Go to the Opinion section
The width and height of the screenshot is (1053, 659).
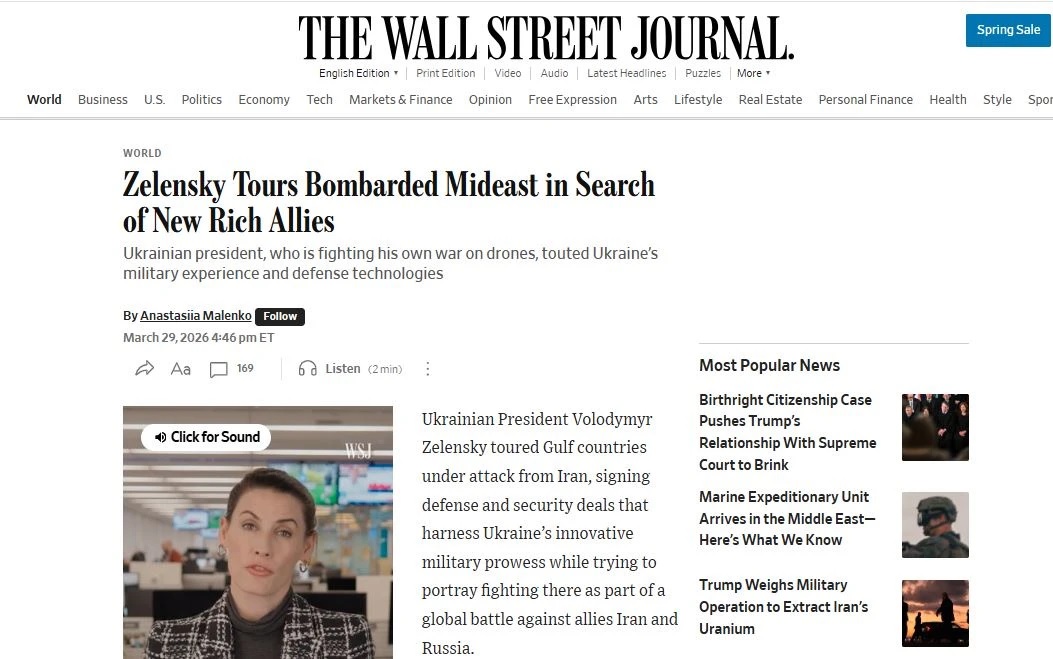[490, 100]
